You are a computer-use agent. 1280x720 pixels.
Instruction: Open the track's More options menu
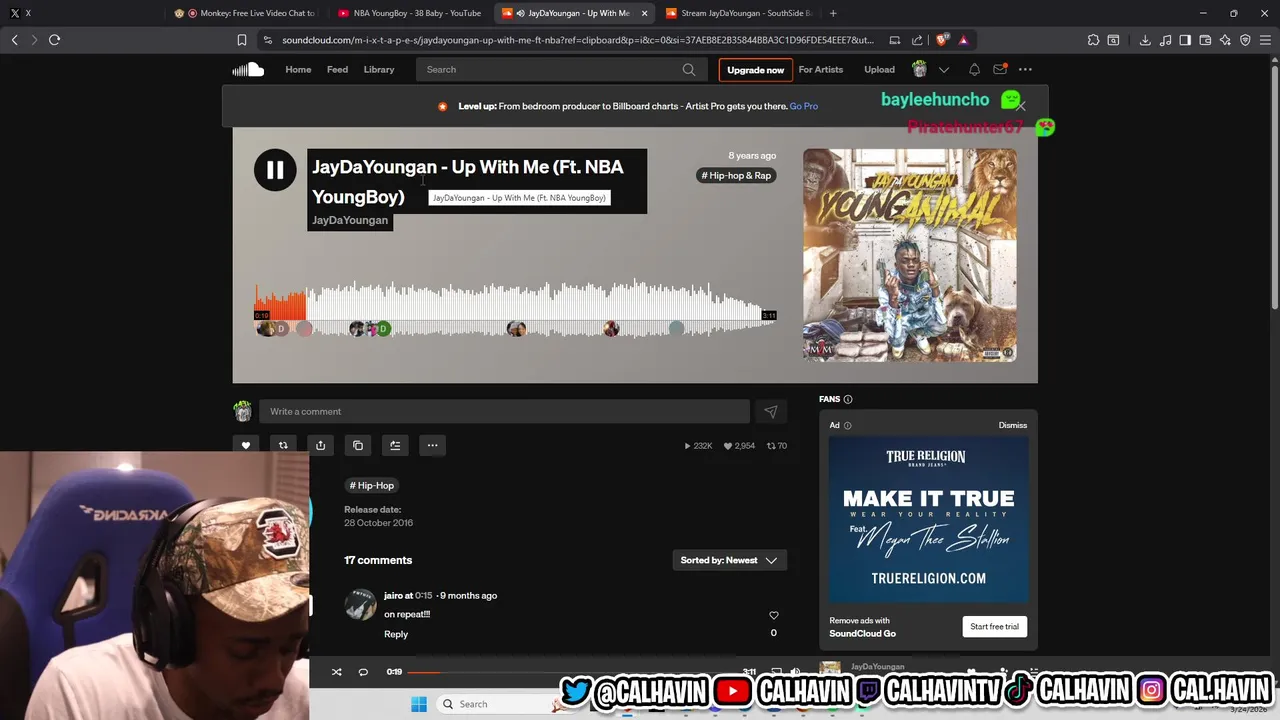(x=432, y=445)
